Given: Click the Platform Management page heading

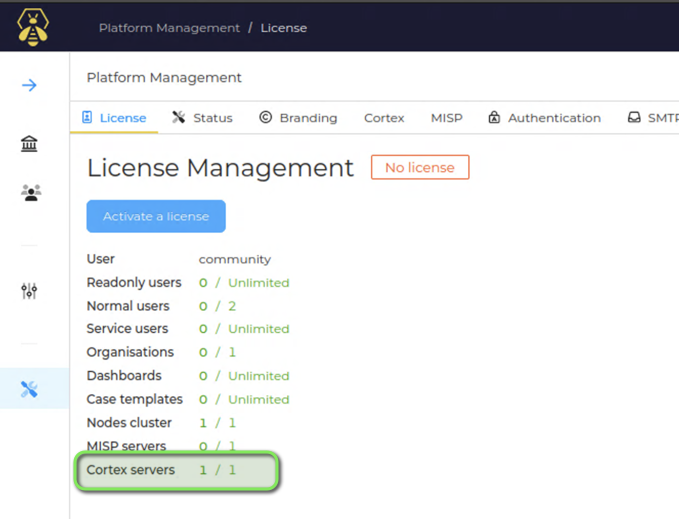Looking at the screenshot, I should 164,77.
